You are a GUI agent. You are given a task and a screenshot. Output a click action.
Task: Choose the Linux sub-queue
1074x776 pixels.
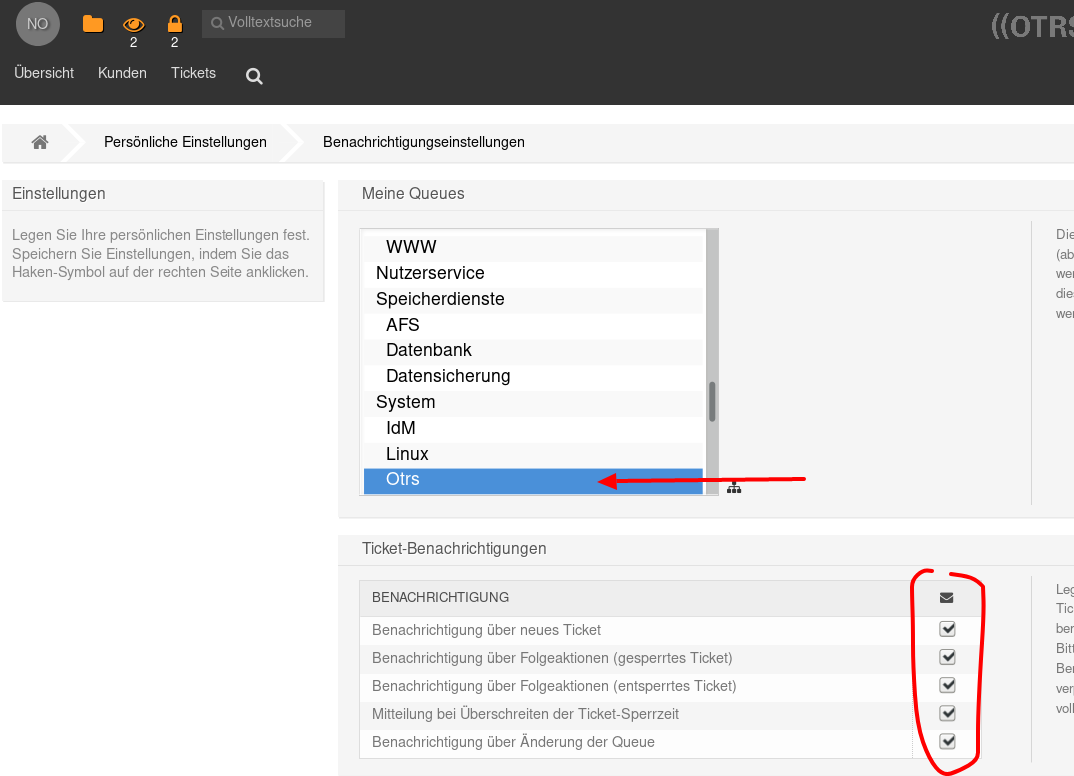[x=407, y=454]
